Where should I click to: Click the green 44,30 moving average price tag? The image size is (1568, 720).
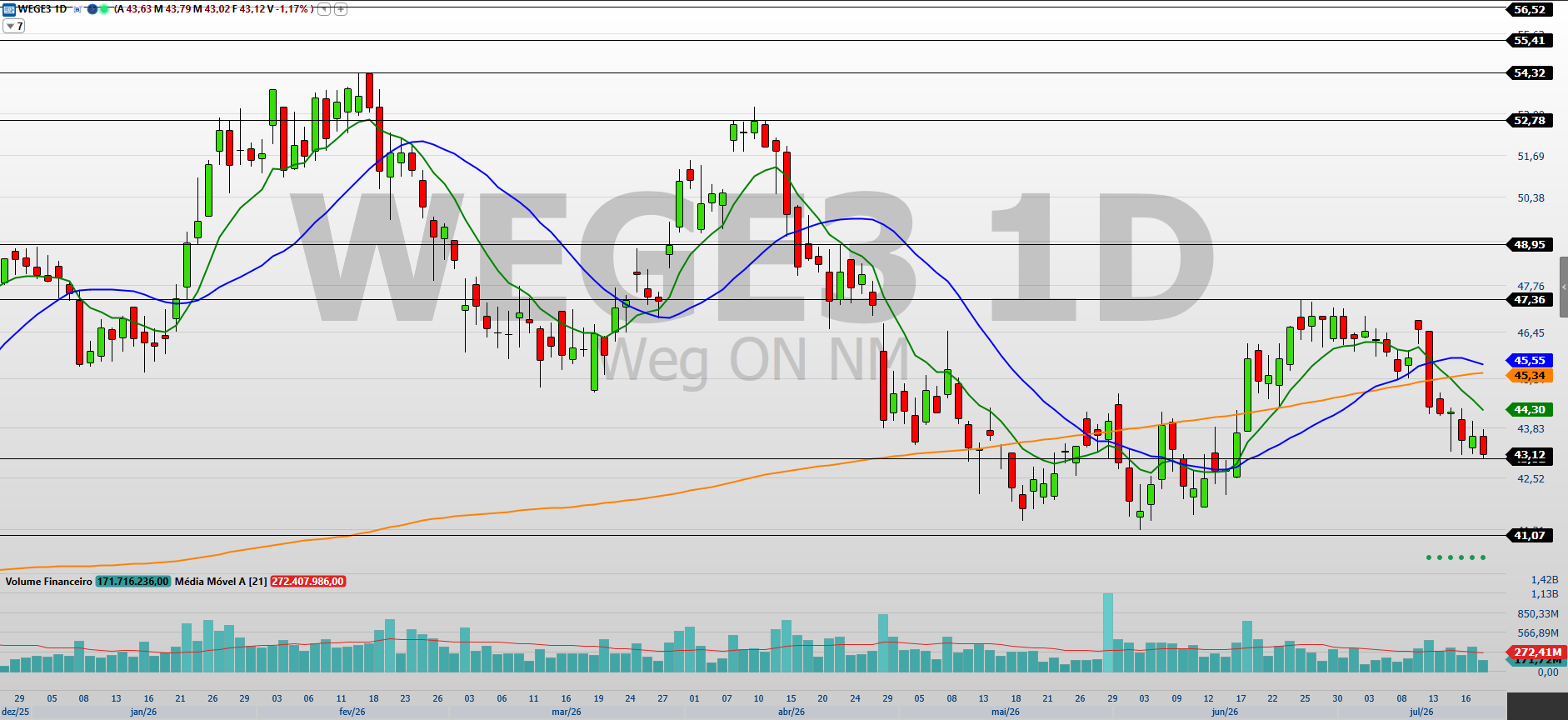pos(1530,409)
